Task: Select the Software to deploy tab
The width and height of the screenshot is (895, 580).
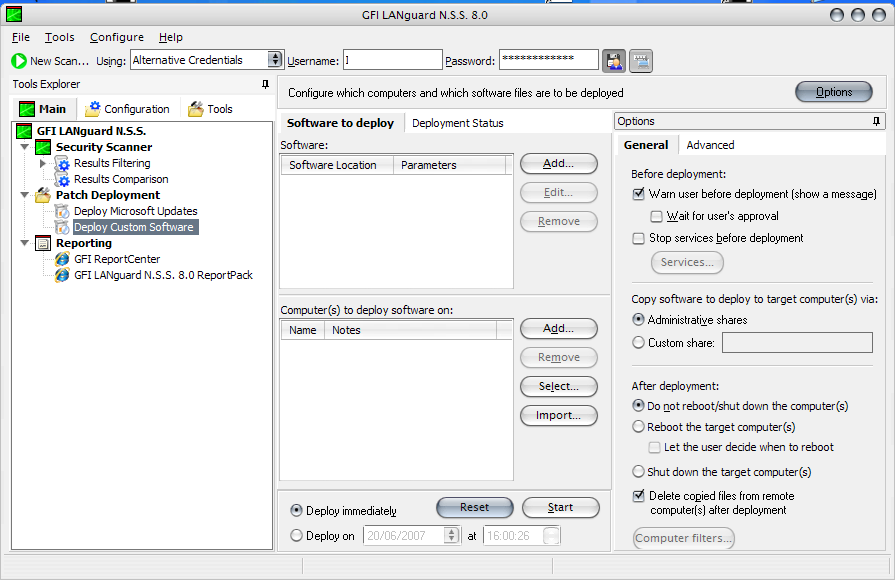Action: pyautogui.click(x=341, y=123)
